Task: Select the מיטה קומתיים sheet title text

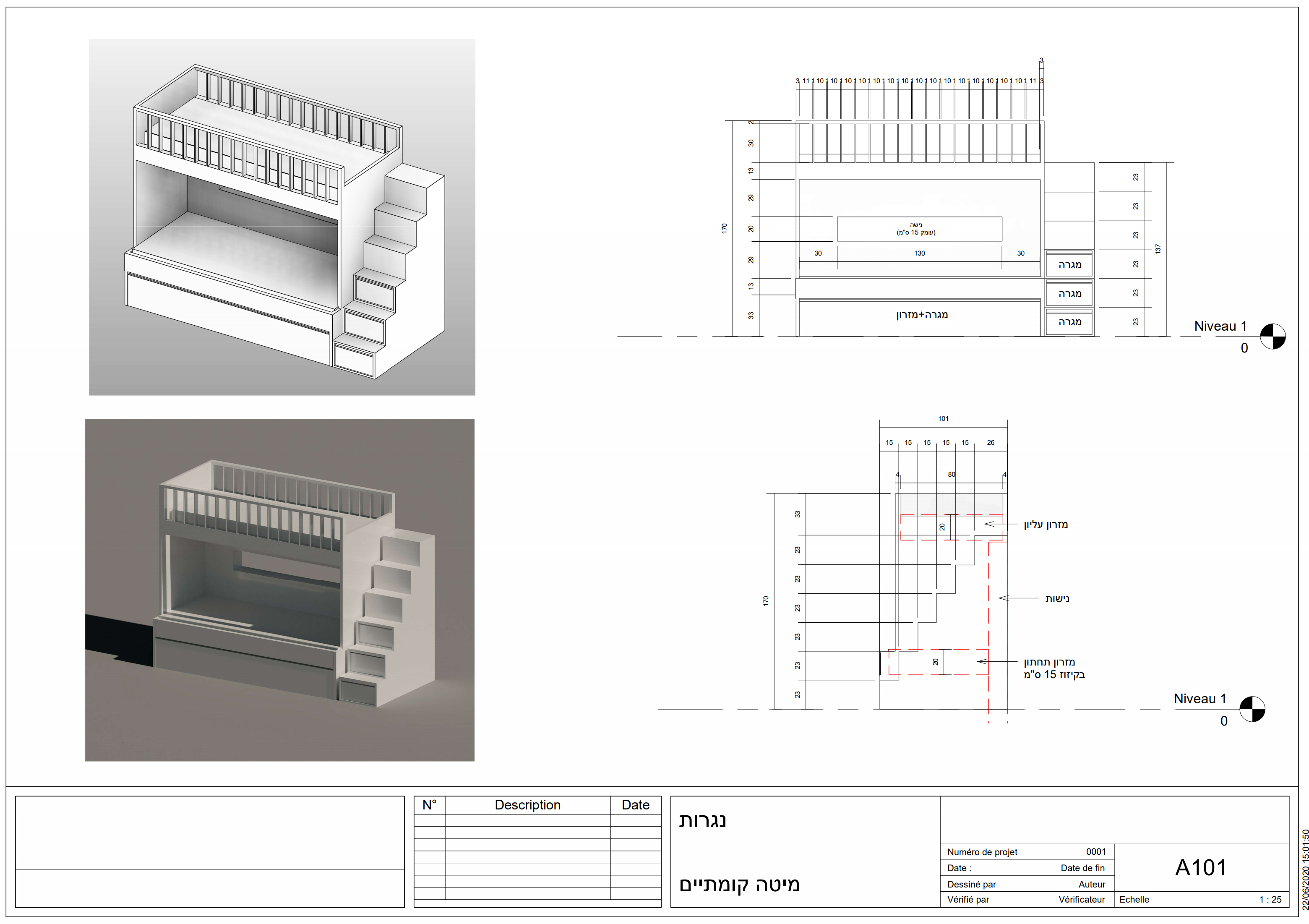Action: [739, 884]
